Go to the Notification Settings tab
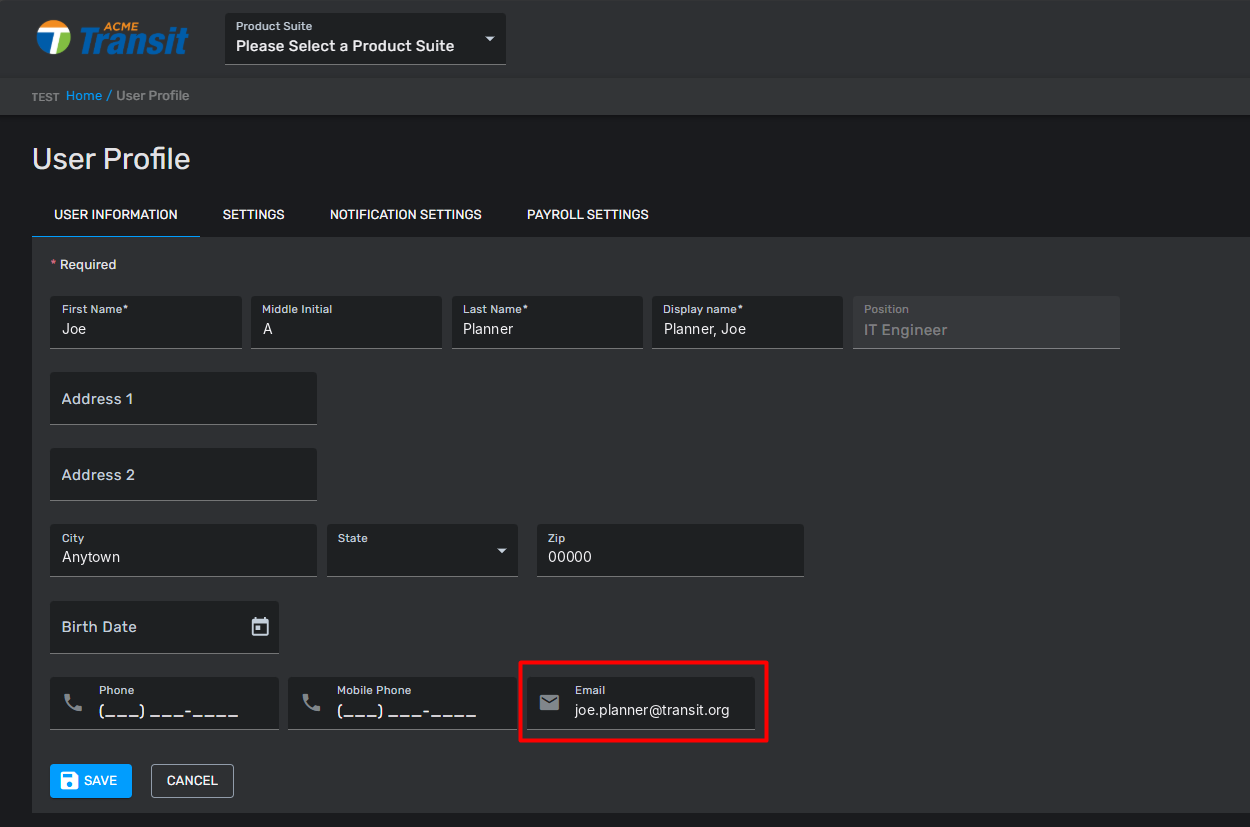 coord(406,215)
